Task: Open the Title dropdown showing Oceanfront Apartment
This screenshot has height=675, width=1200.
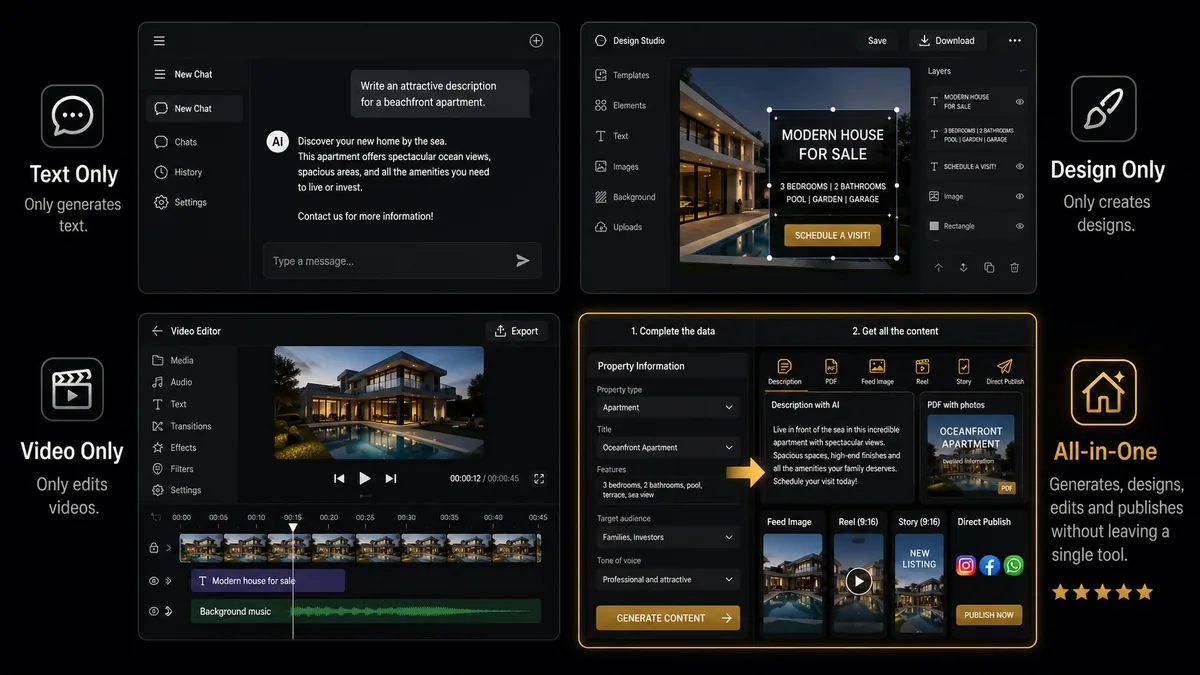Action: (668, 447)
